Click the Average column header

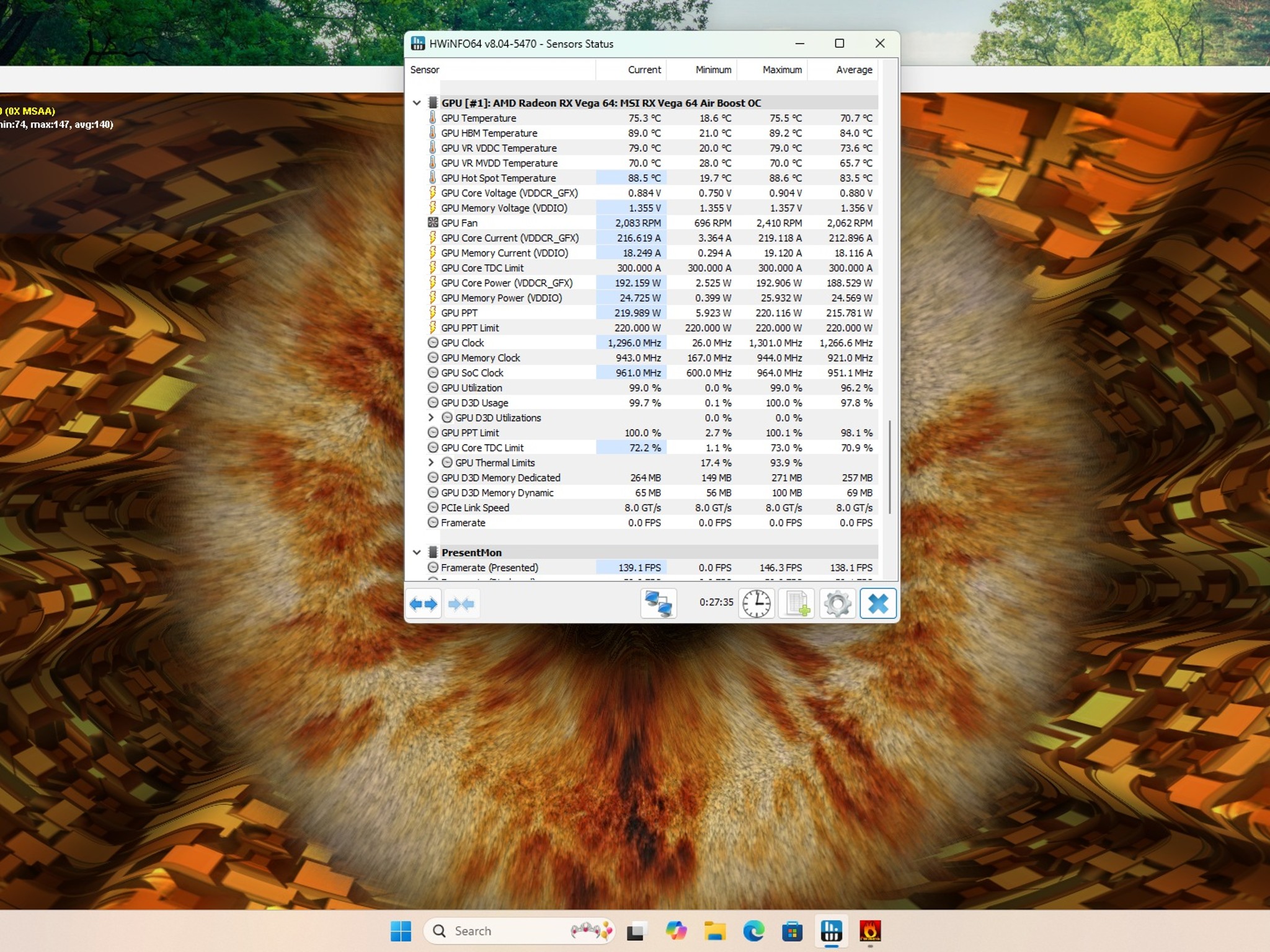point(843,69)
